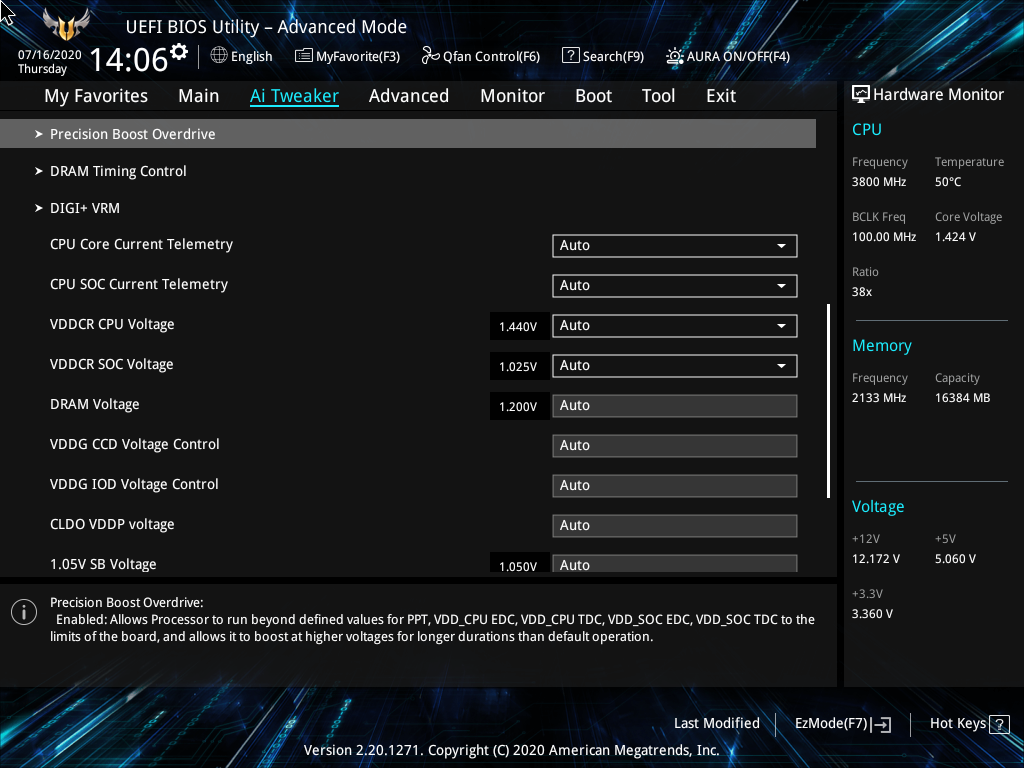The image size is (1024, 768).
Task: Open CPU SOC Current Telemetry dropdown
Action: [675, 285]
